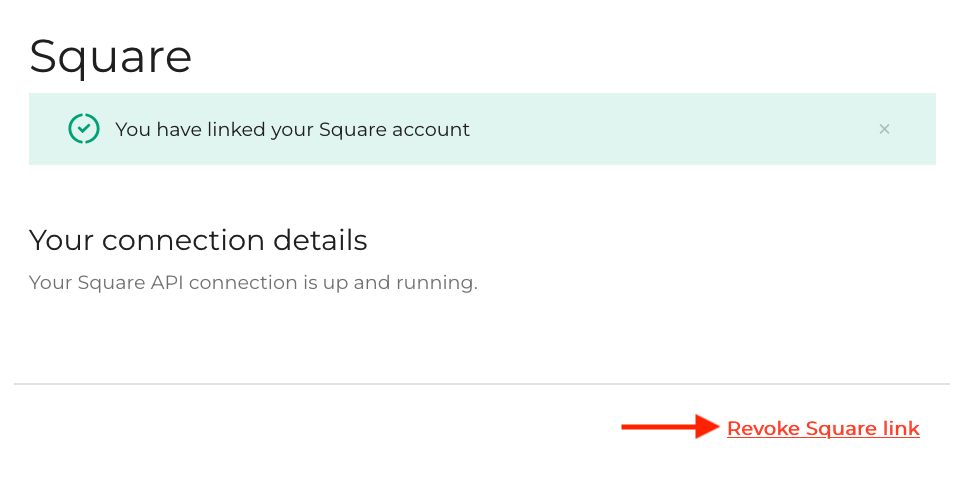Image resolution: width=965 pixels, height=488 pixels.
Task: Click the word account in the alert
Action: [x=433, y=130]
